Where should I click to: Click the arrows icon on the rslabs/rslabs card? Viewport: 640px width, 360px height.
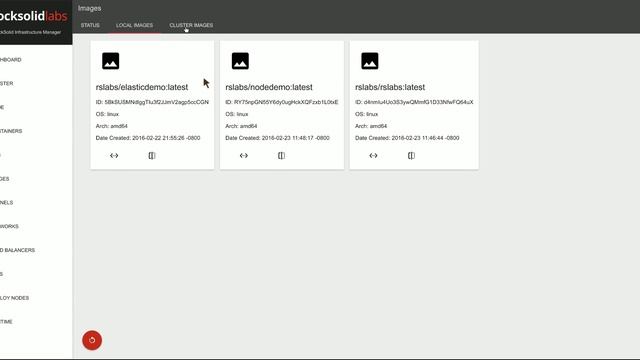tap(373, 156)
